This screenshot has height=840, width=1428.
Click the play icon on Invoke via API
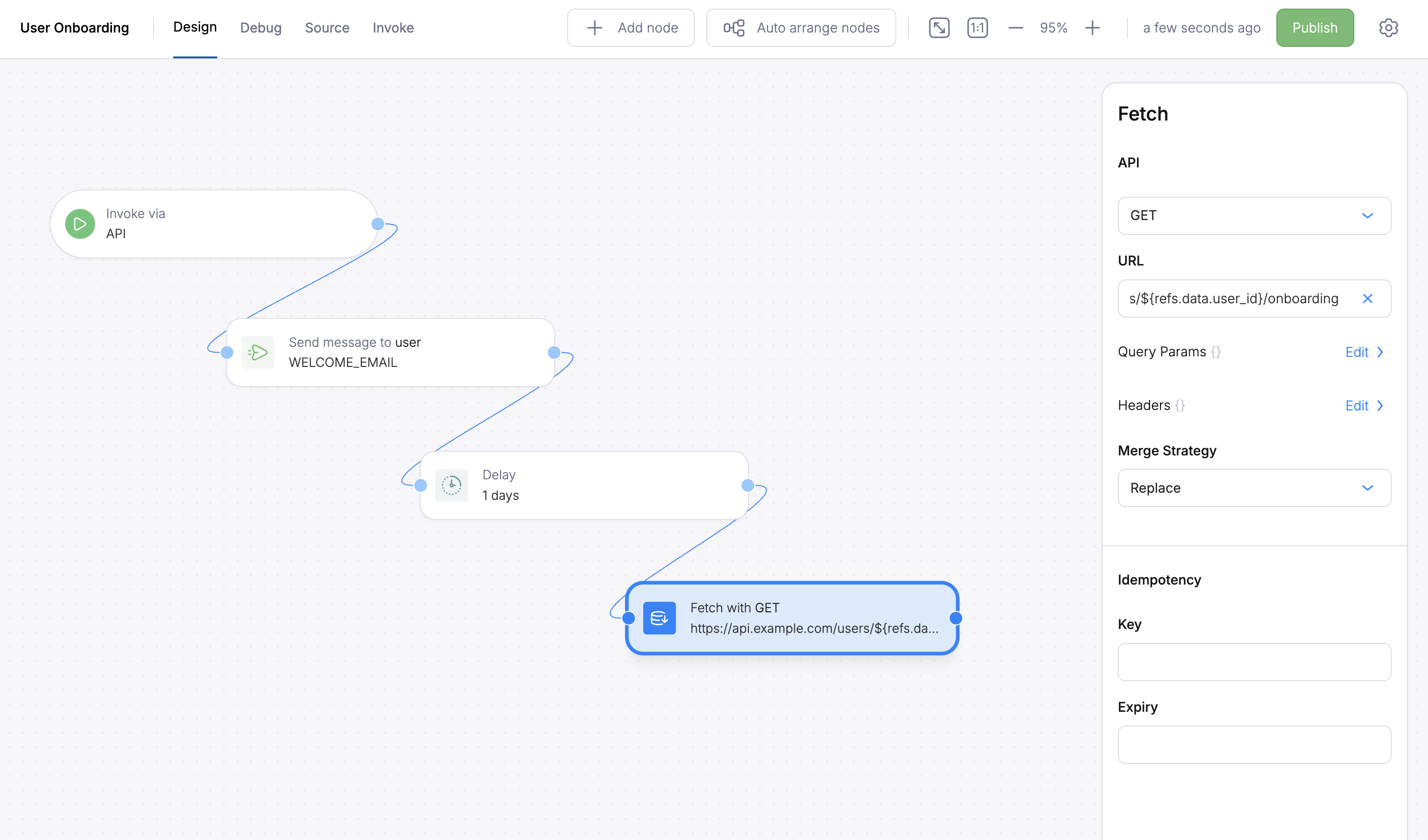tap(79, 224)
